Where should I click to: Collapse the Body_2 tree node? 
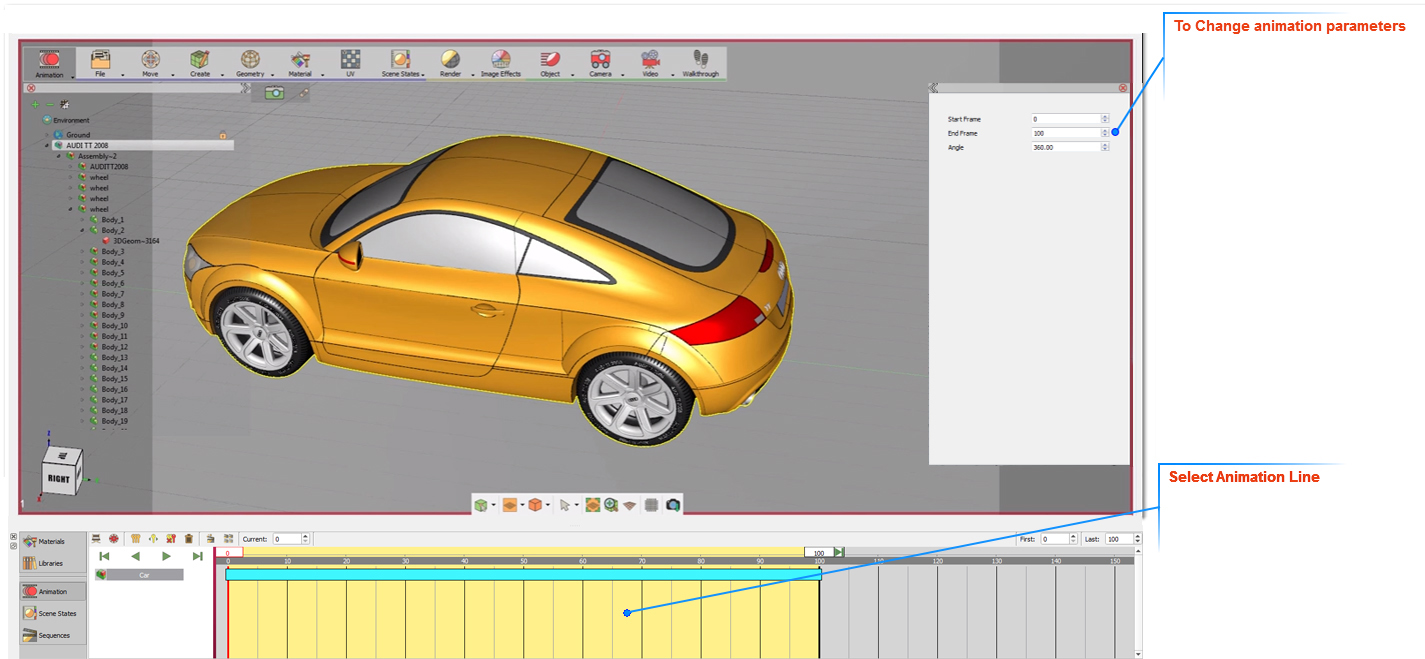(82, 230)
